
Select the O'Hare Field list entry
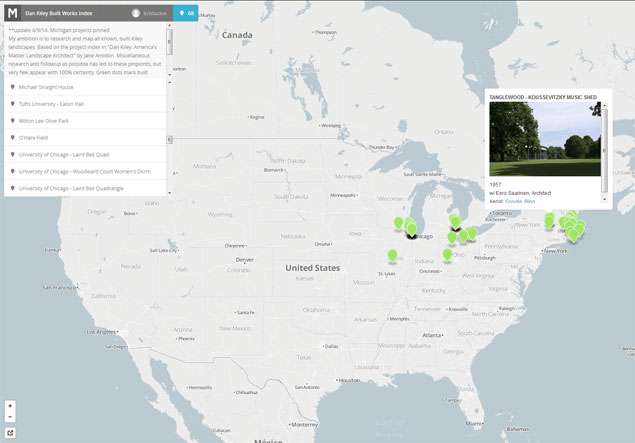[85, 138]
